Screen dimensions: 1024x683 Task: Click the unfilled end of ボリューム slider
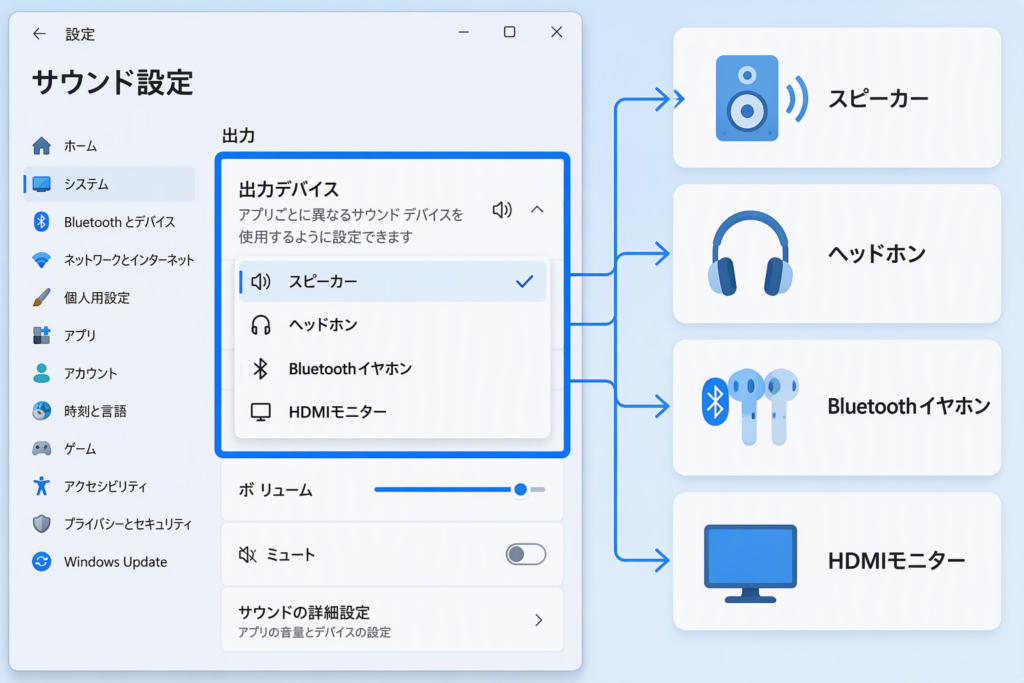coord(537,489)
